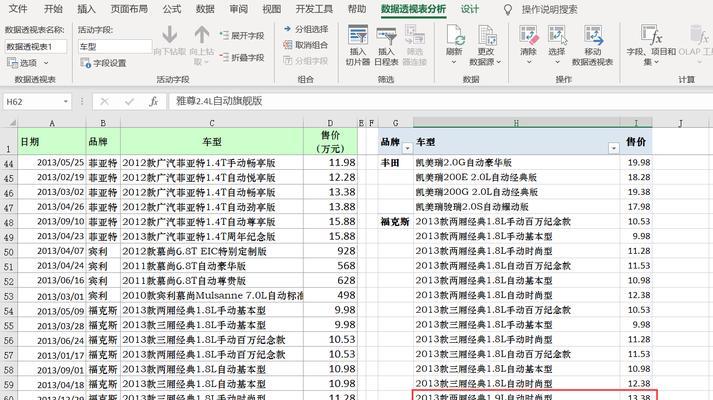Switch to the 设计 Design tab
713x400 pixels.
(x=469, y=9)
